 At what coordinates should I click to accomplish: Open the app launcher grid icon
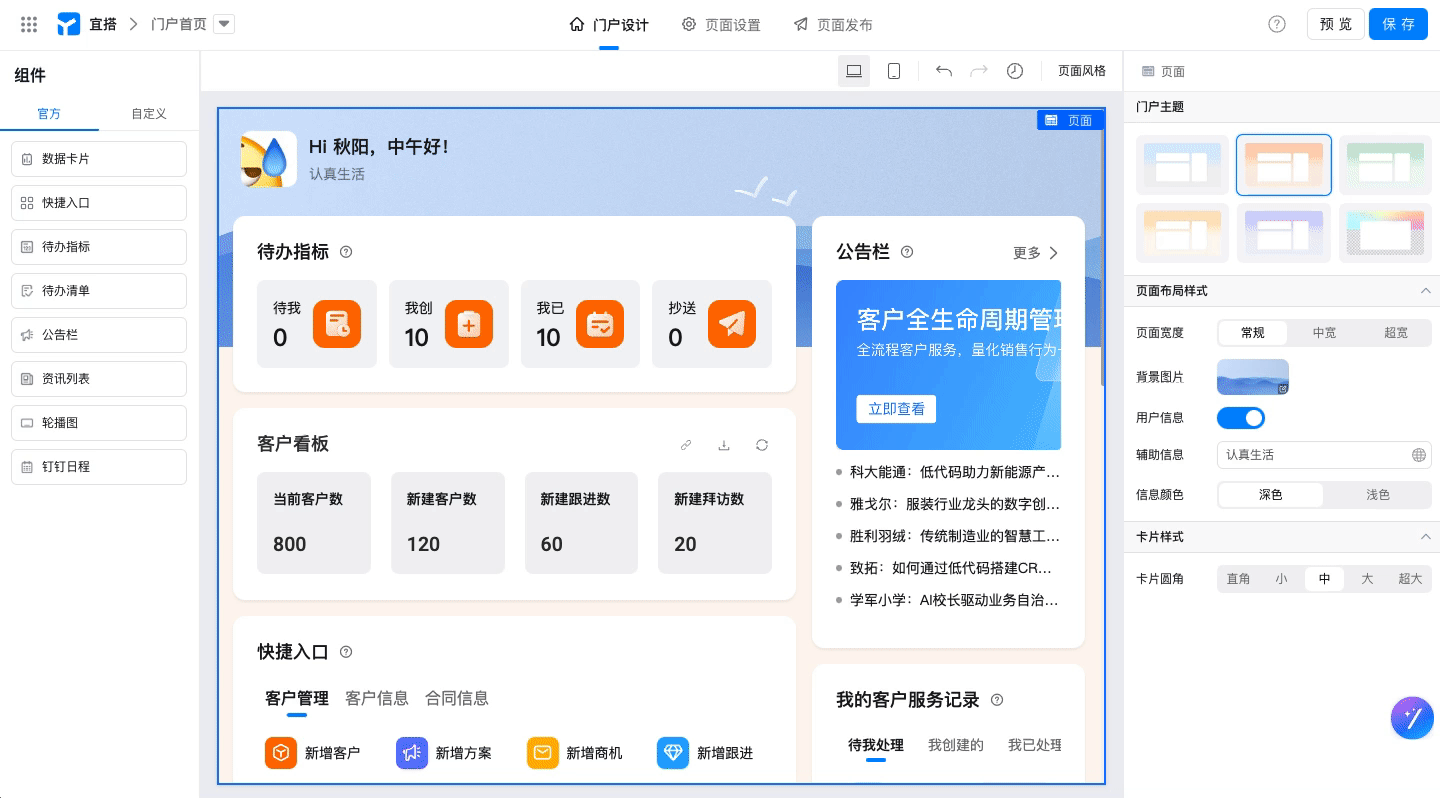pyautogui.click(x=29, y=24)
